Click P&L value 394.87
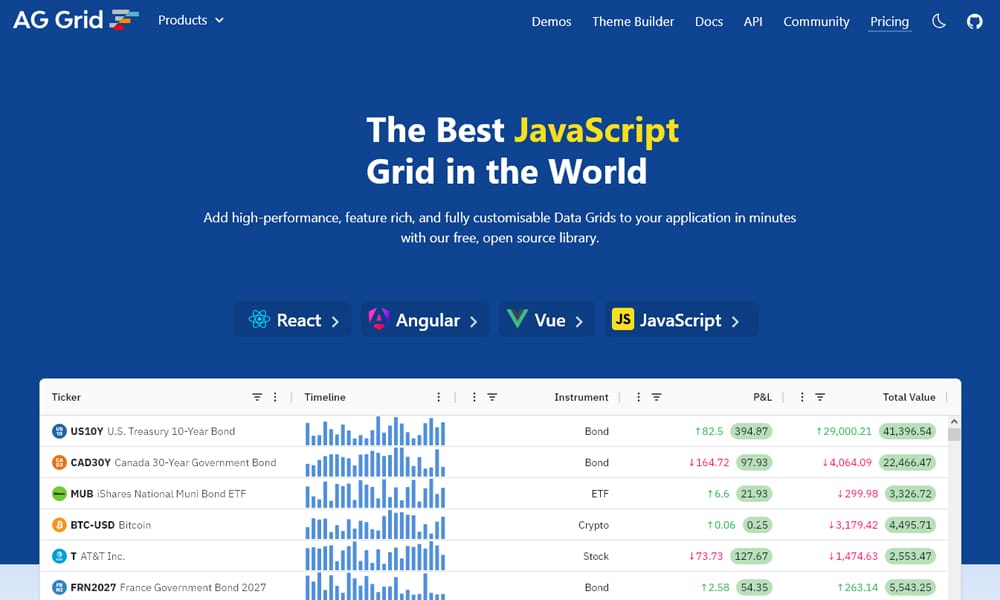This screenshot has height=600, width=1000. pyautogui.click(x=751, y=431)
